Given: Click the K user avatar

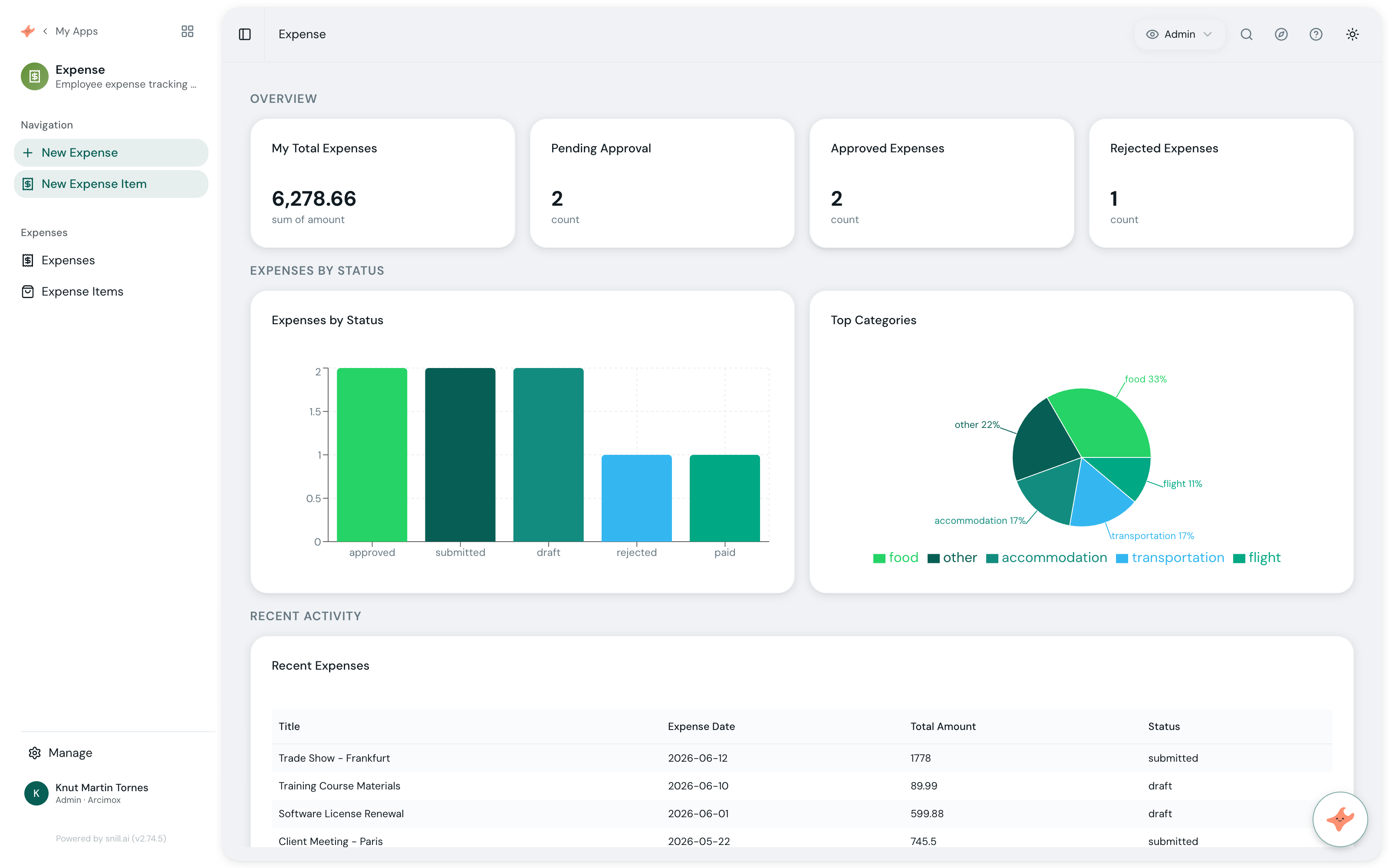Looking at the screenshot, I should (36, 793).
